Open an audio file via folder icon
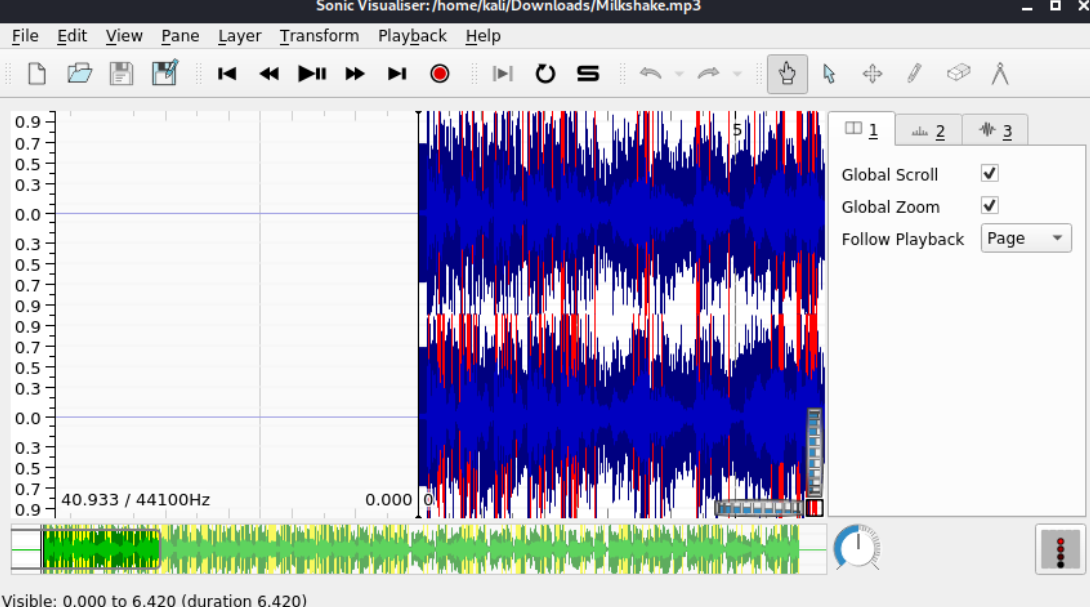Image resolution: width=1090 pixels, height=607 pixels. click(79, 74)
